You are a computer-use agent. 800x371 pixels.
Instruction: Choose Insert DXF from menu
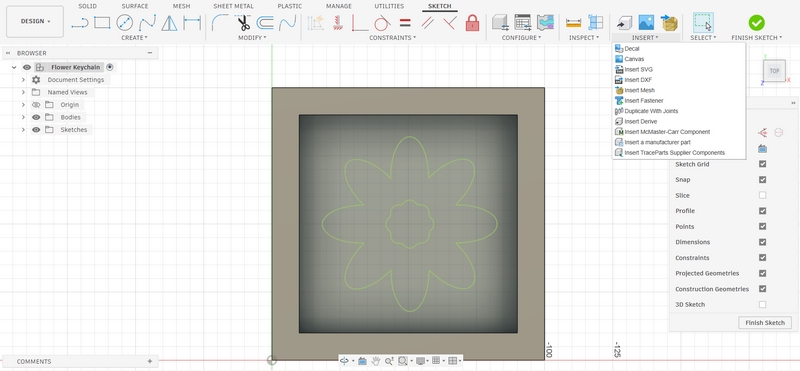[x=638, y=80]
